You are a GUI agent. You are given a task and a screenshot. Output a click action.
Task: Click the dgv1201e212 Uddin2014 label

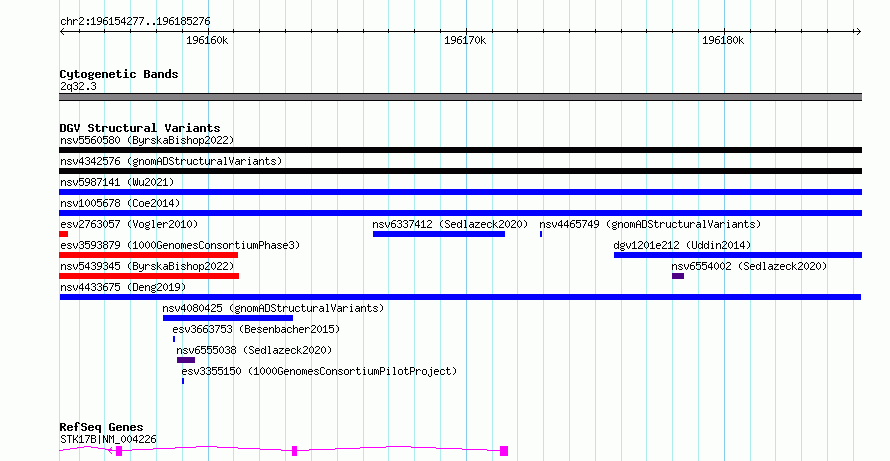pos(682,245)
